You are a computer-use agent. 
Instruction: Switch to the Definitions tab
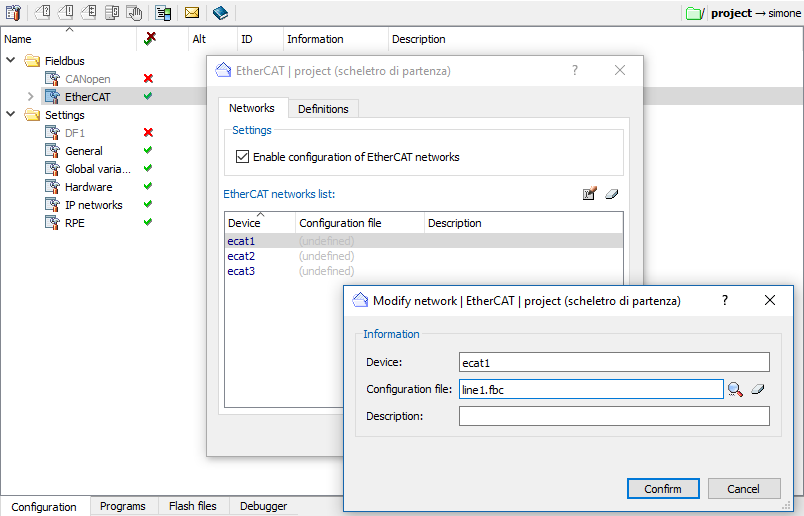tap(323, 109)
